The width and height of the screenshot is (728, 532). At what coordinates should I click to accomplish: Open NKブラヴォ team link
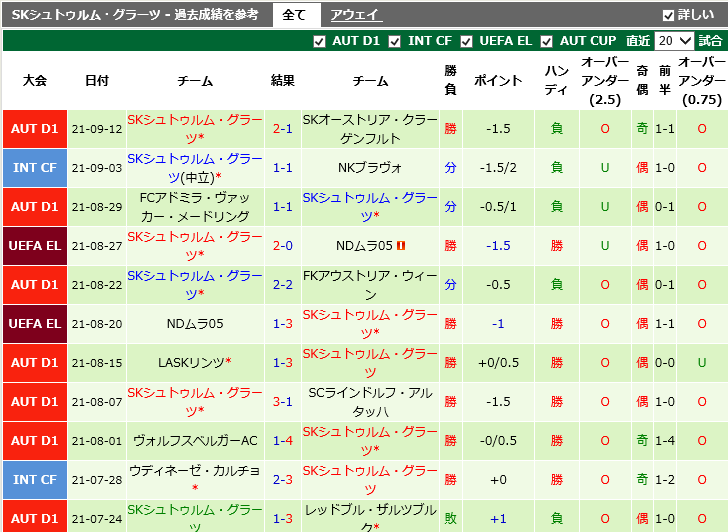tap(370, 168)
